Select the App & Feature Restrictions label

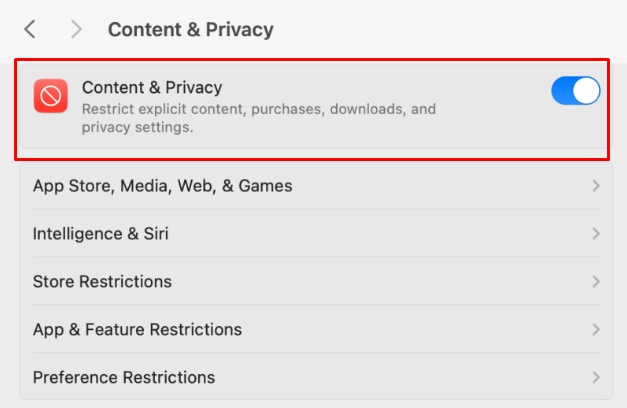pos(137,330)
